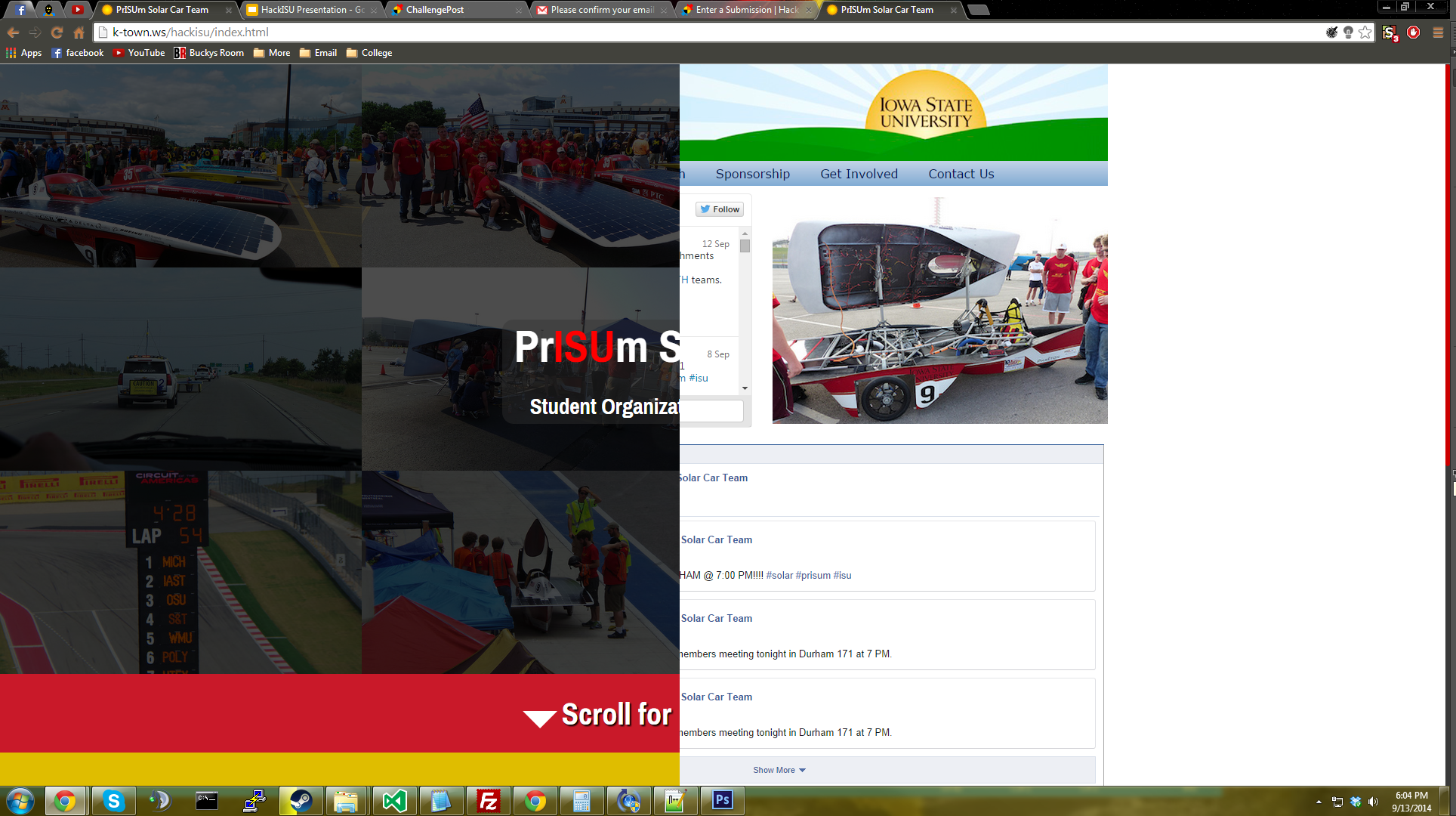
Task: Go to the browser home page
Action: pyautogui.click(x=79, y=32)
